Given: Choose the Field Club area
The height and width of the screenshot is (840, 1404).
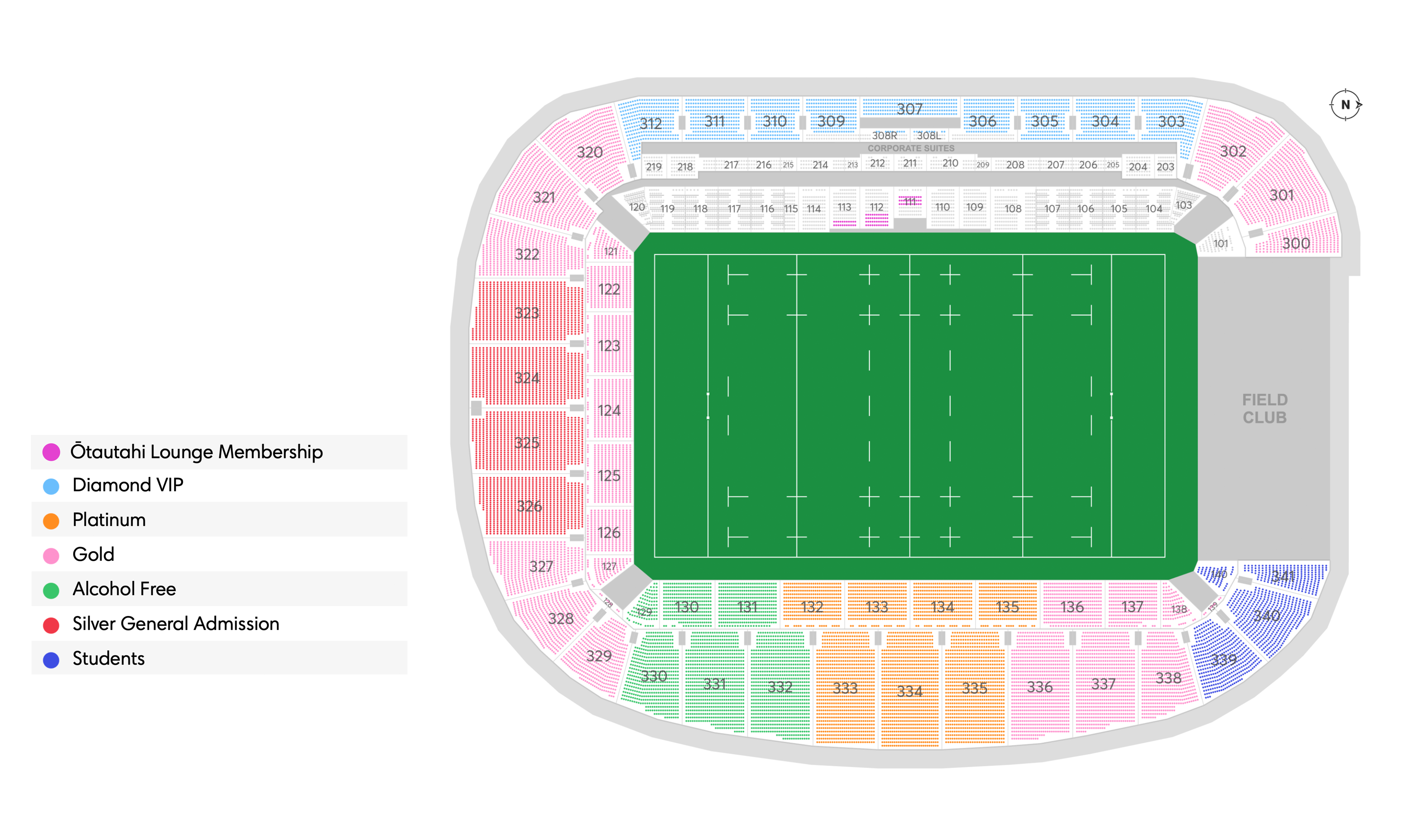Looking at the screenshot, I should (1264, 409).
